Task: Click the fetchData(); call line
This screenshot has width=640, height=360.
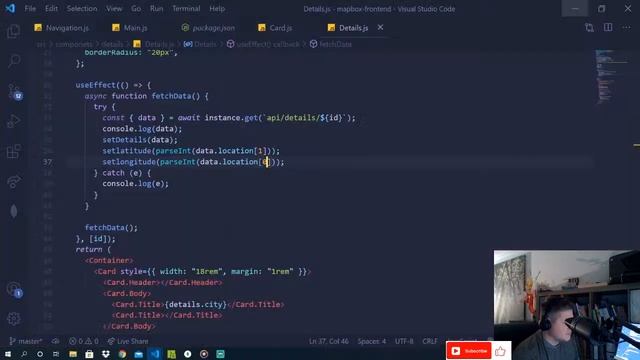Action: coord(111,228)
